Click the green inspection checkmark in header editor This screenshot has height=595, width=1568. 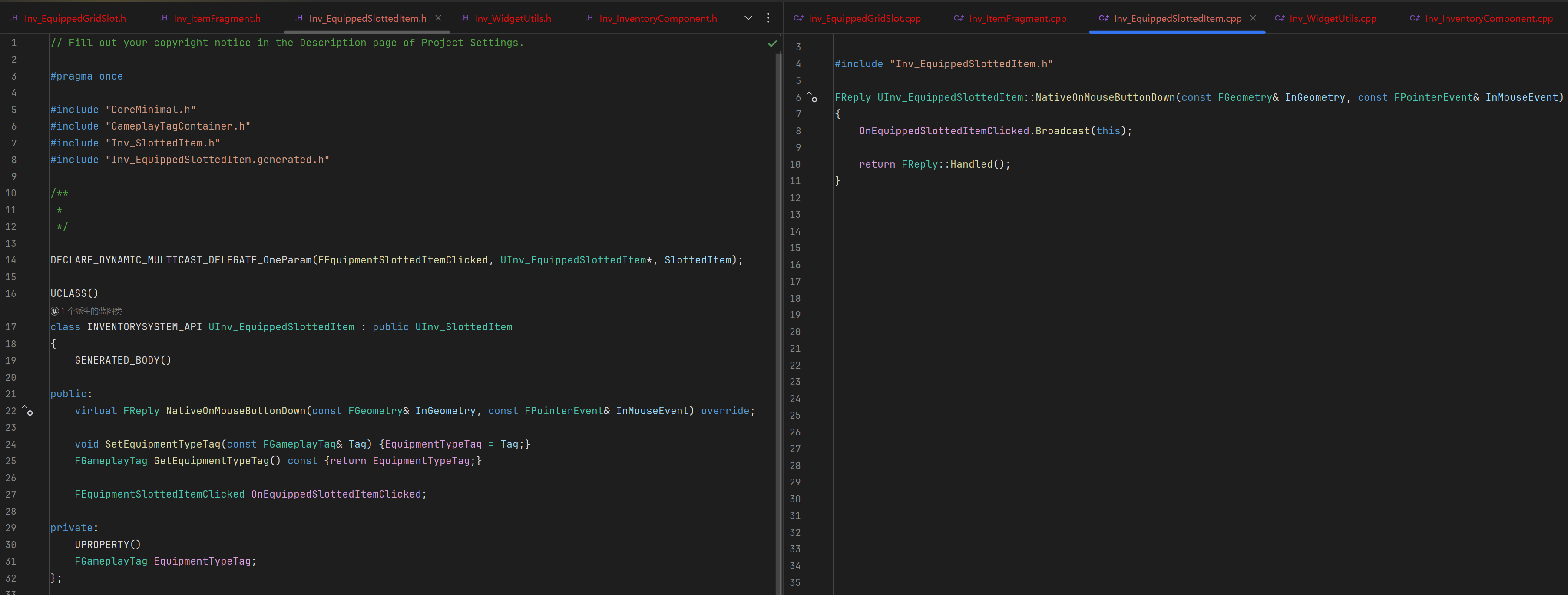coord(772,43)
